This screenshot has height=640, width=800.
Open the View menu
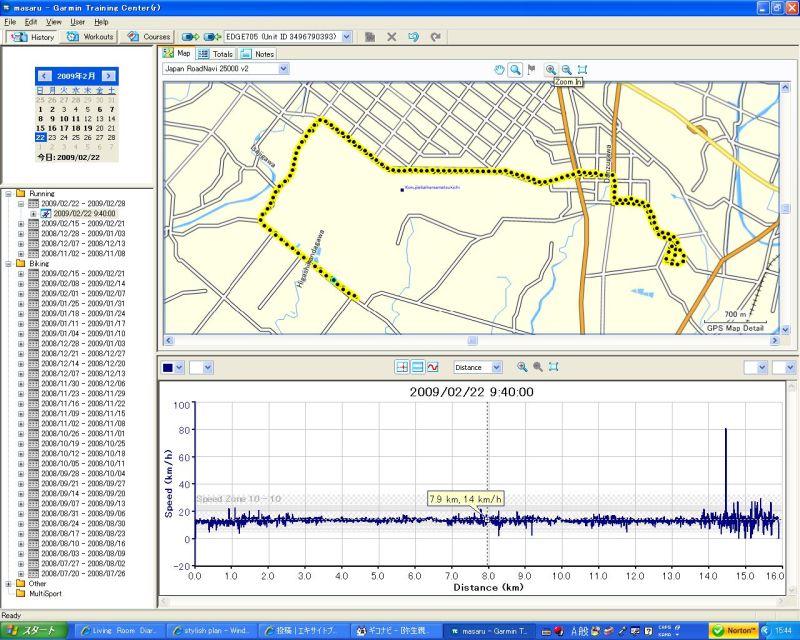click(54, 22)
